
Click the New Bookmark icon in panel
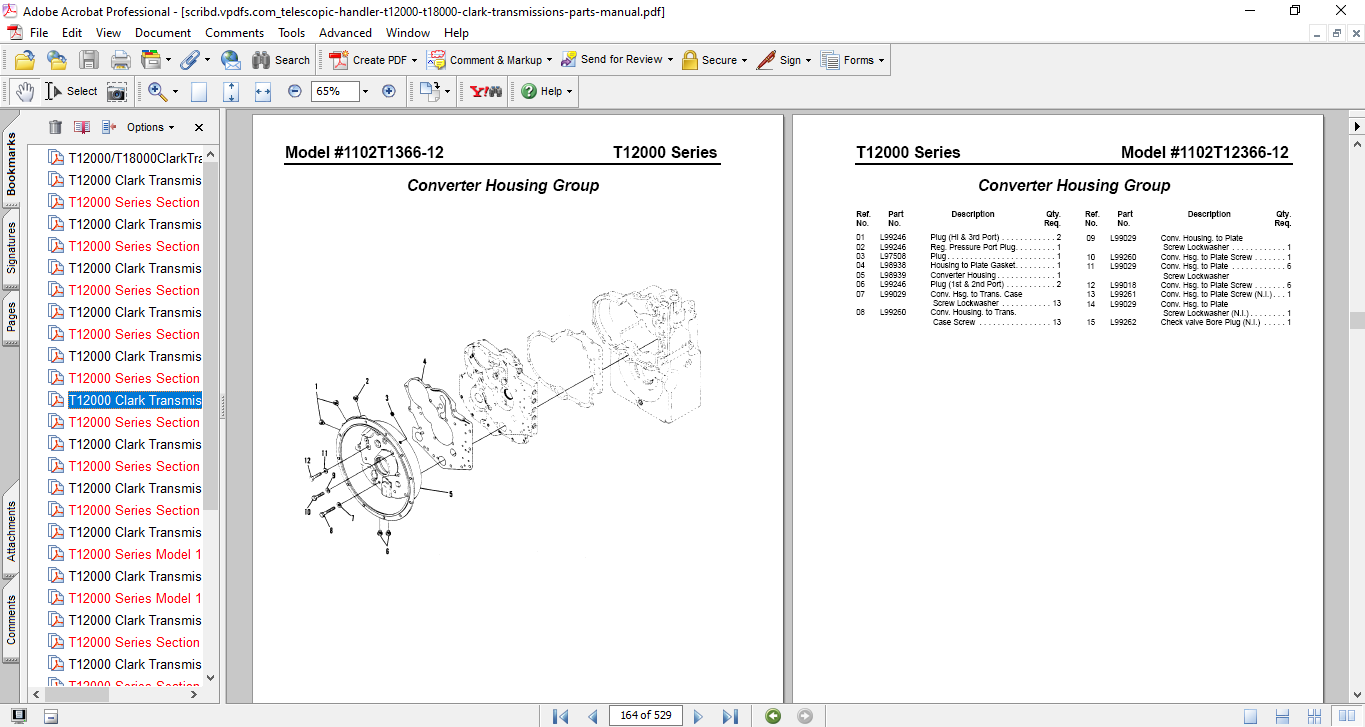[82, 127]
